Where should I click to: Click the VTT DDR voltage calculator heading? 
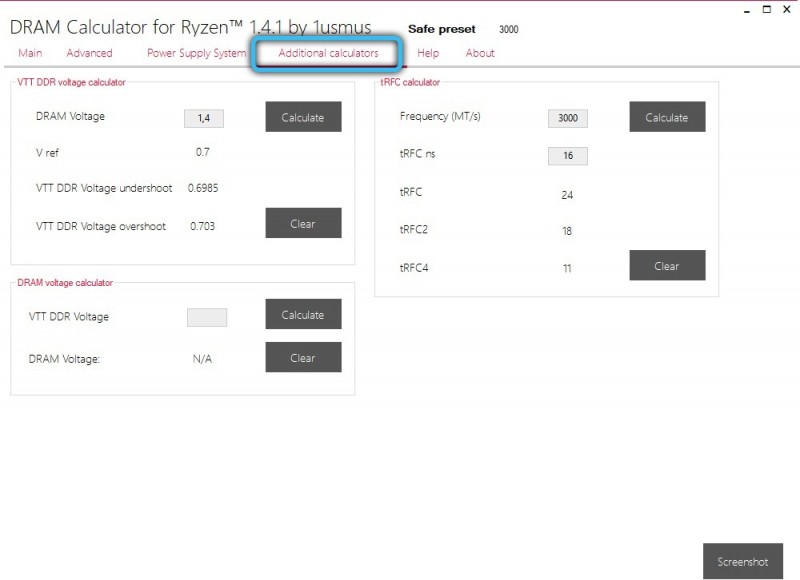click(71, 82)
